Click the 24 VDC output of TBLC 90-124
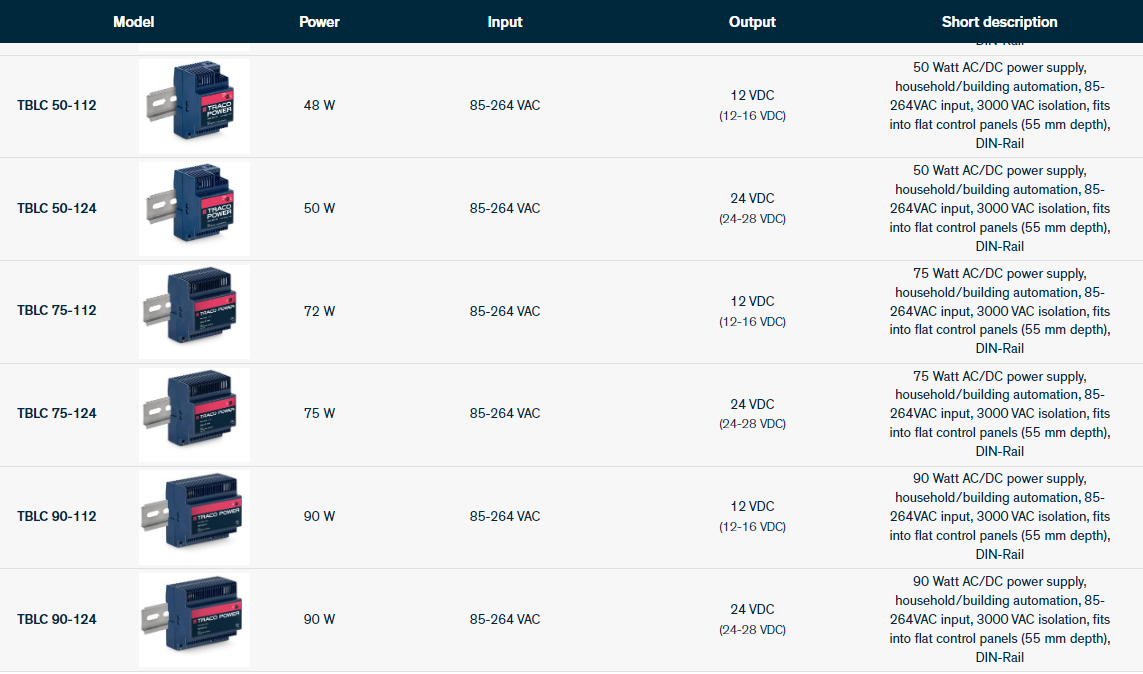Image resolution: width=1143 pixels, height=674 pixels. [x=752, y=609]
